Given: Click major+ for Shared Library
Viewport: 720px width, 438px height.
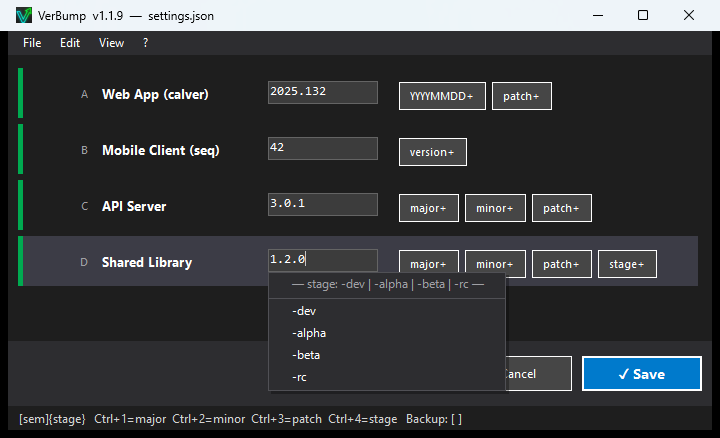Looking at the screenshot, I should [x=428, y=262].
